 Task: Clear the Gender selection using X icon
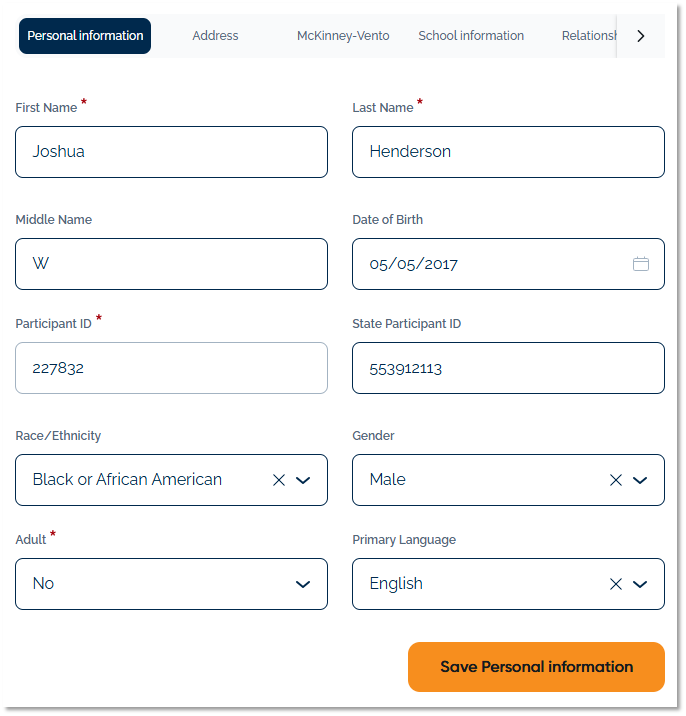616,480
